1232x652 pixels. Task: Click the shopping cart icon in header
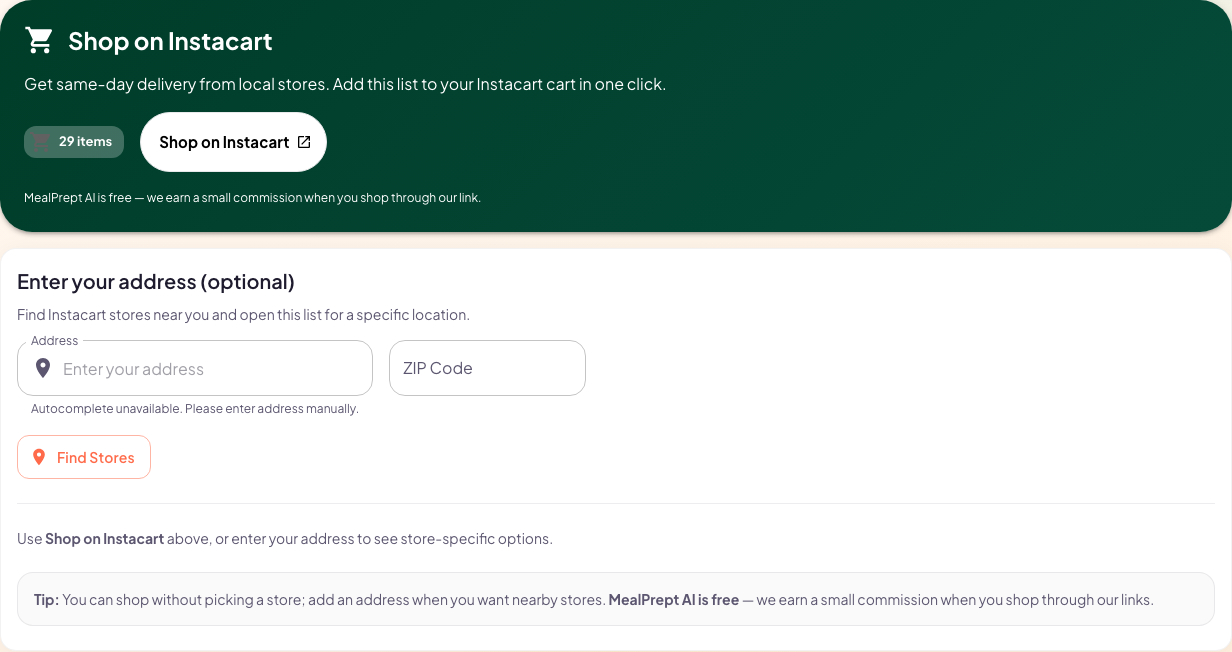(39, 41)
